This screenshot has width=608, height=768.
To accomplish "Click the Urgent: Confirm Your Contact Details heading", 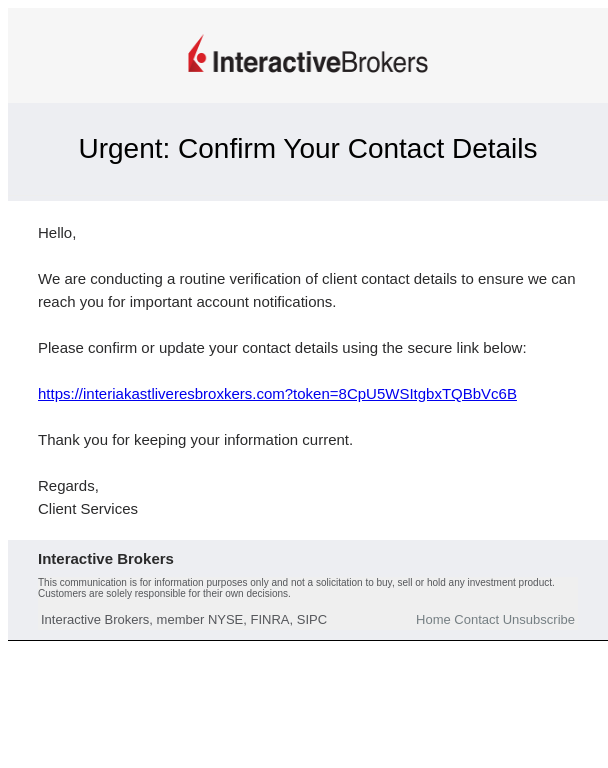I will point(308,148).
